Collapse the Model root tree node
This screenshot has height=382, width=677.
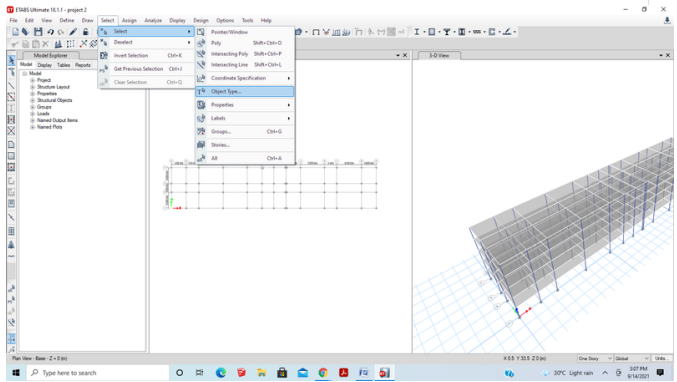(25, 73)
